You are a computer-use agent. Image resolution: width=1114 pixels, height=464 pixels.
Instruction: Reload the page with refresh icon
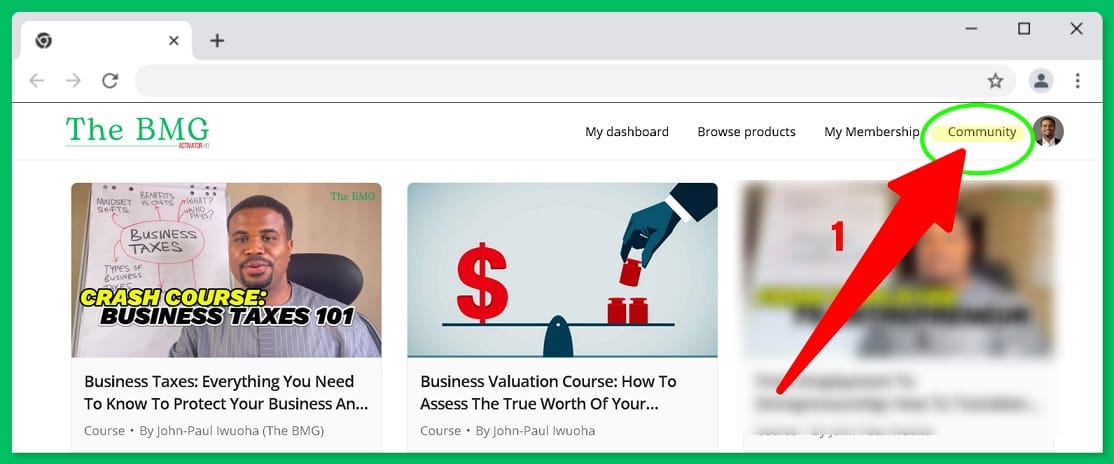(x=110, y=81)
